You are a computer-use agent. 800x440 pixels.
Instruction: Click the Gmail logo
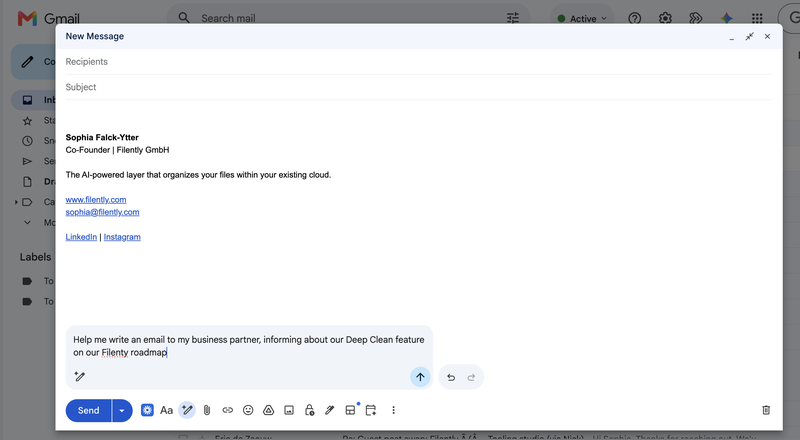(48, 18)
